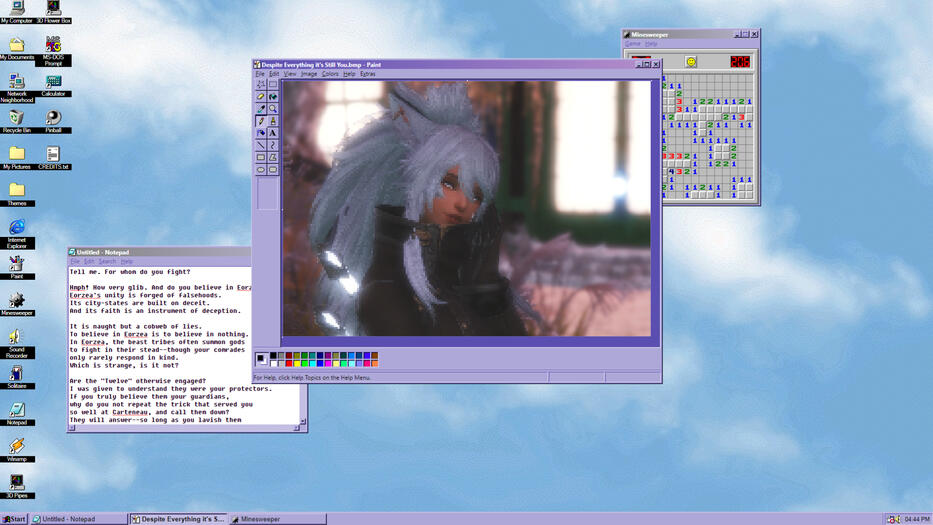Viewport: 933px width, 525px height.
Task: Choose the Airbrush spray tool
Action: pyautogui.click(x=261, y=133)
